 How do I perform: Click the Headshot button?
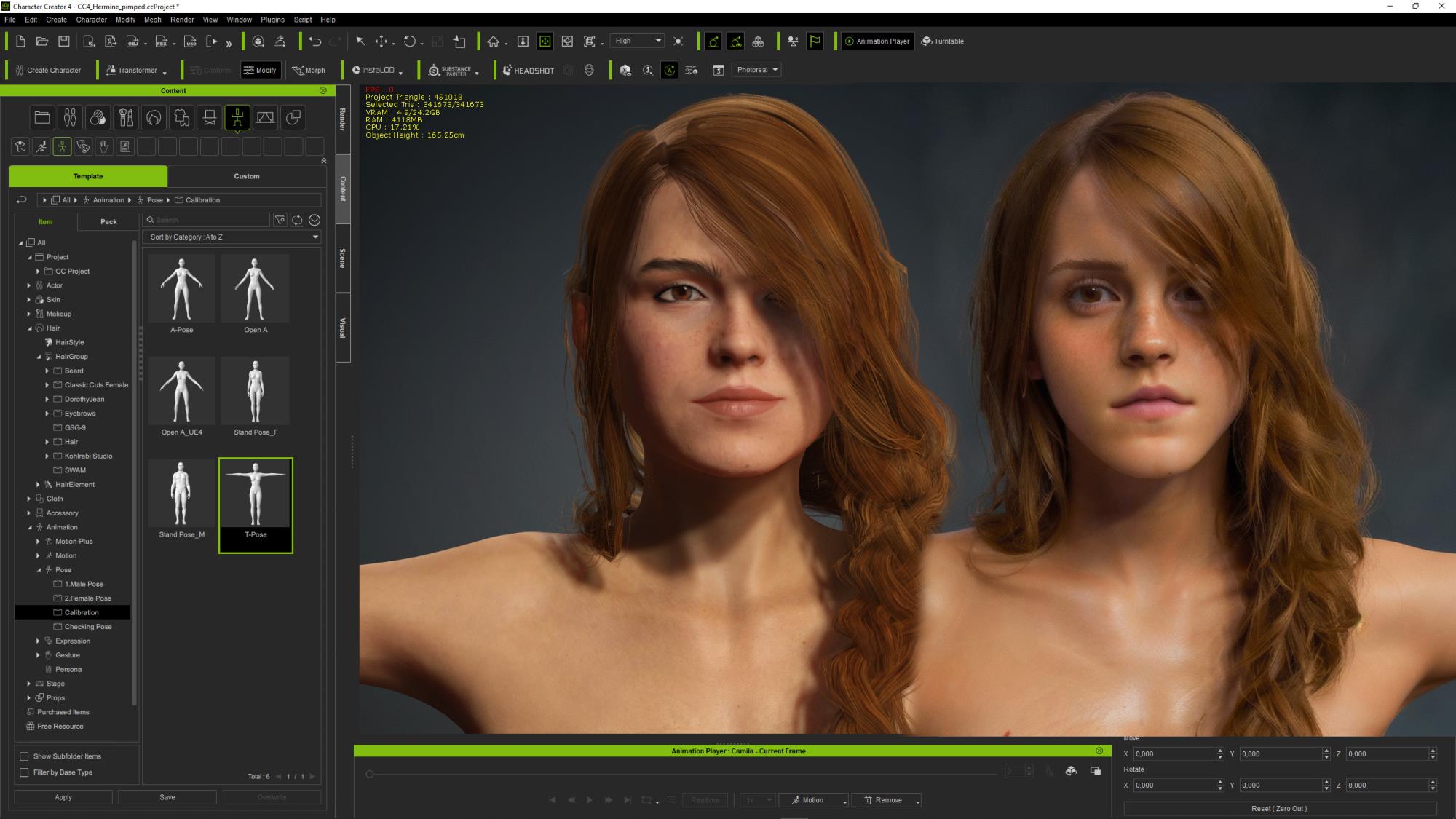click(x=529, y=70)
